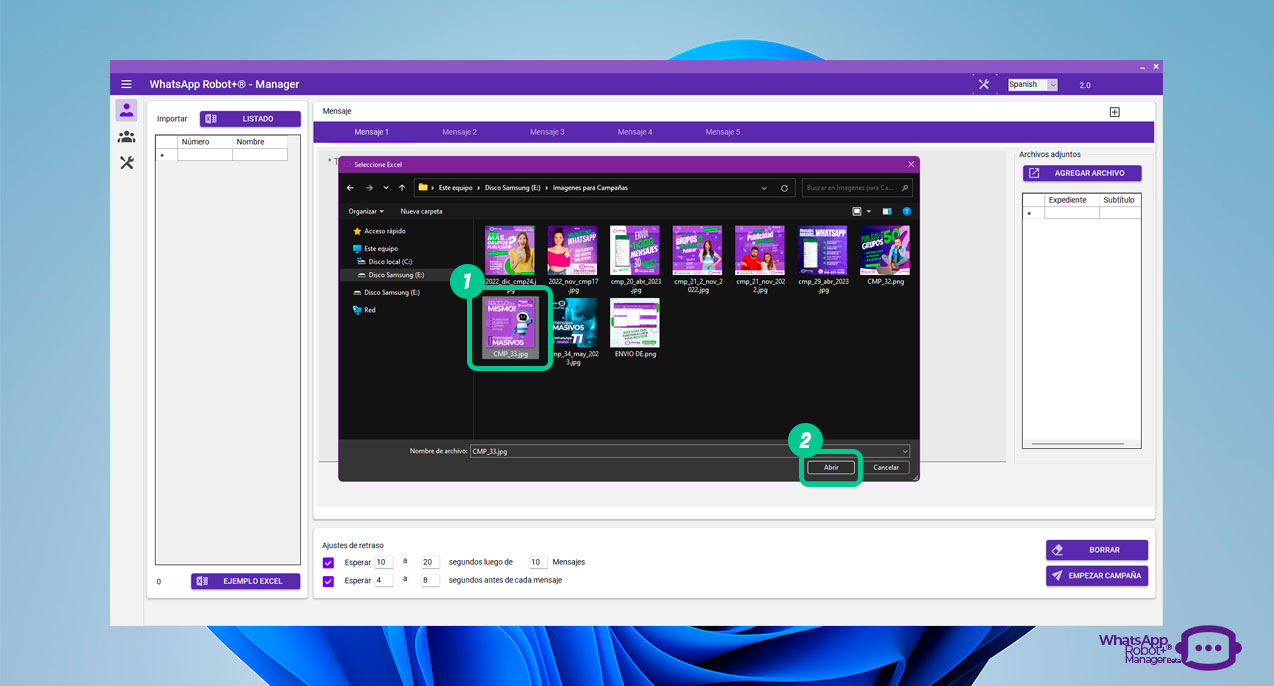Screen dimensions: 1274x686
Task: Open the file dialog help icon
Action: pyautogui.click(x=907, y=211)
